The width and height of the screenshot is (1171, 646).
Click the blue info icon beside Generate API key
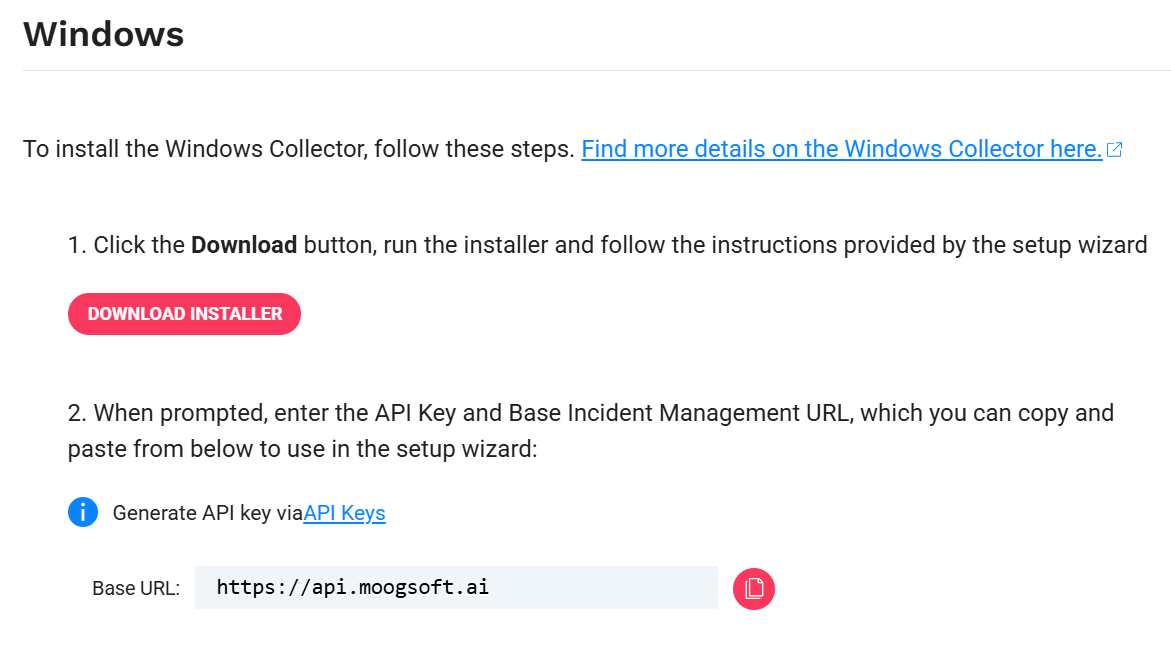(83, 512)
